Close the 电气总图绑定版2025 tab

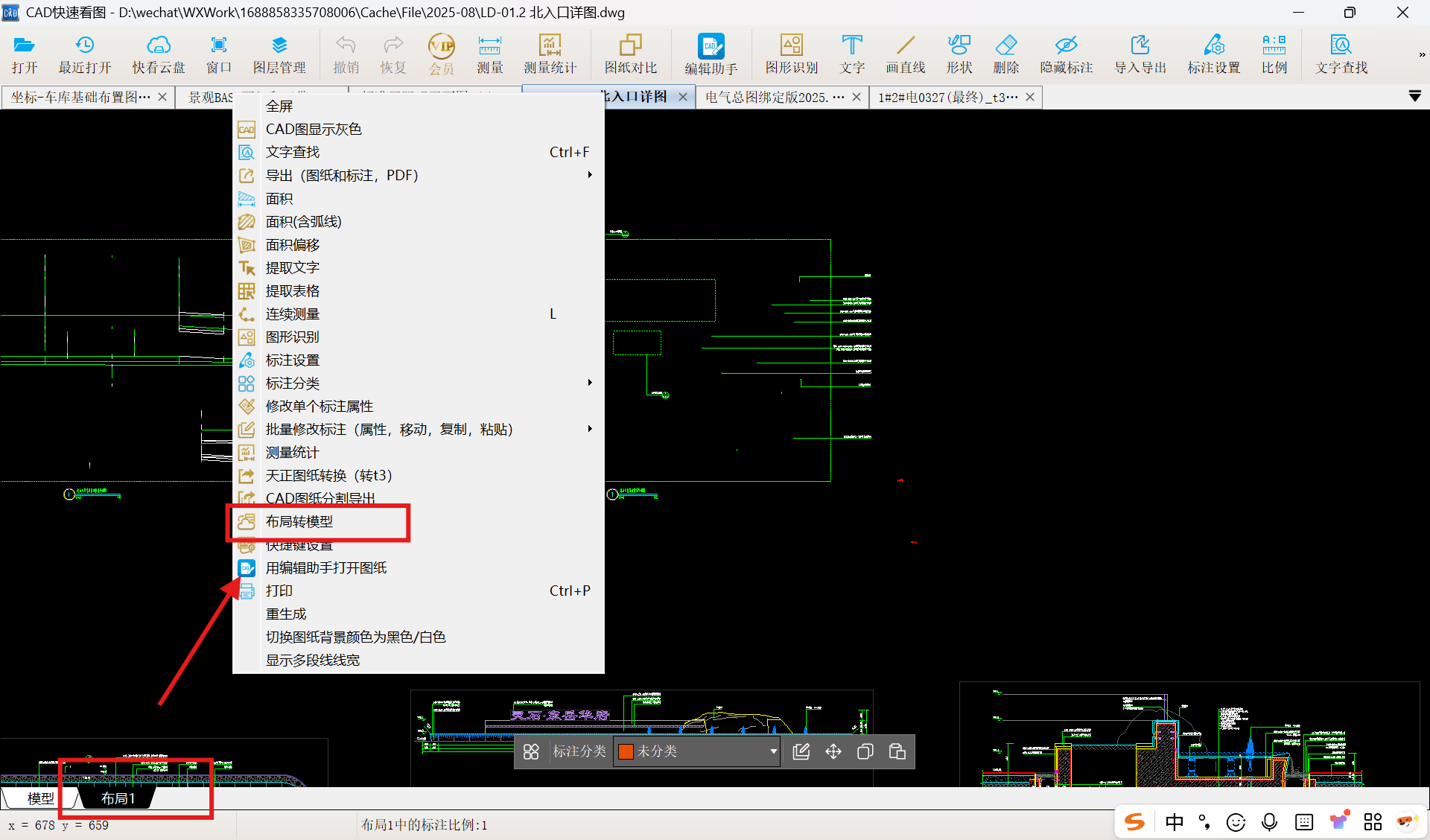[857, 97]
